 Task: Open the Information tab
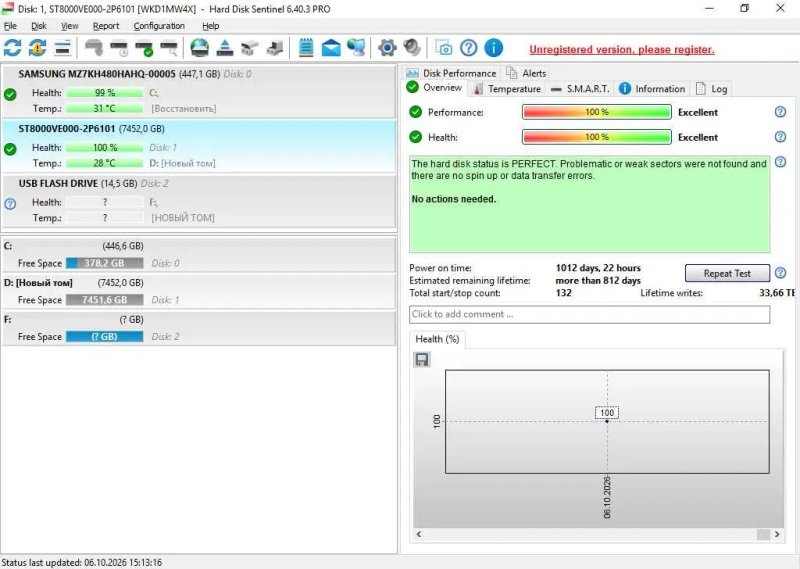[652, 89]
